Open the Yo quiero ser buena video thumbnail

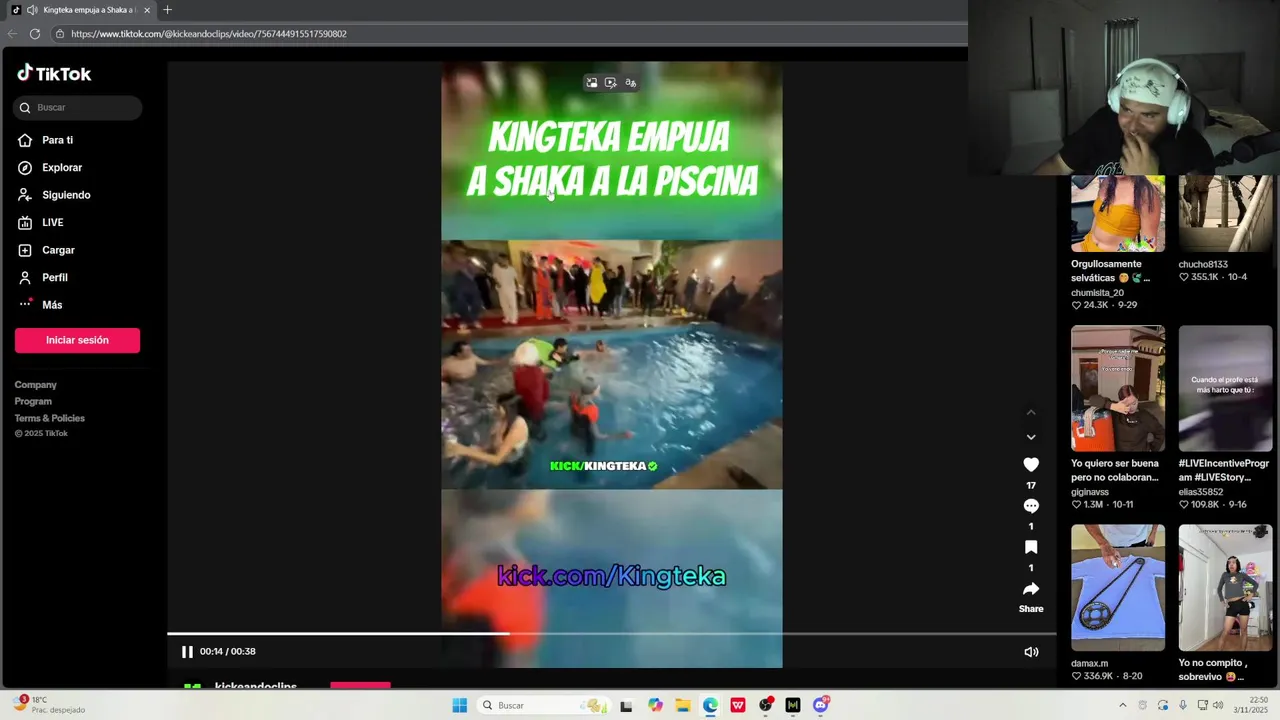coord(1118,388)
